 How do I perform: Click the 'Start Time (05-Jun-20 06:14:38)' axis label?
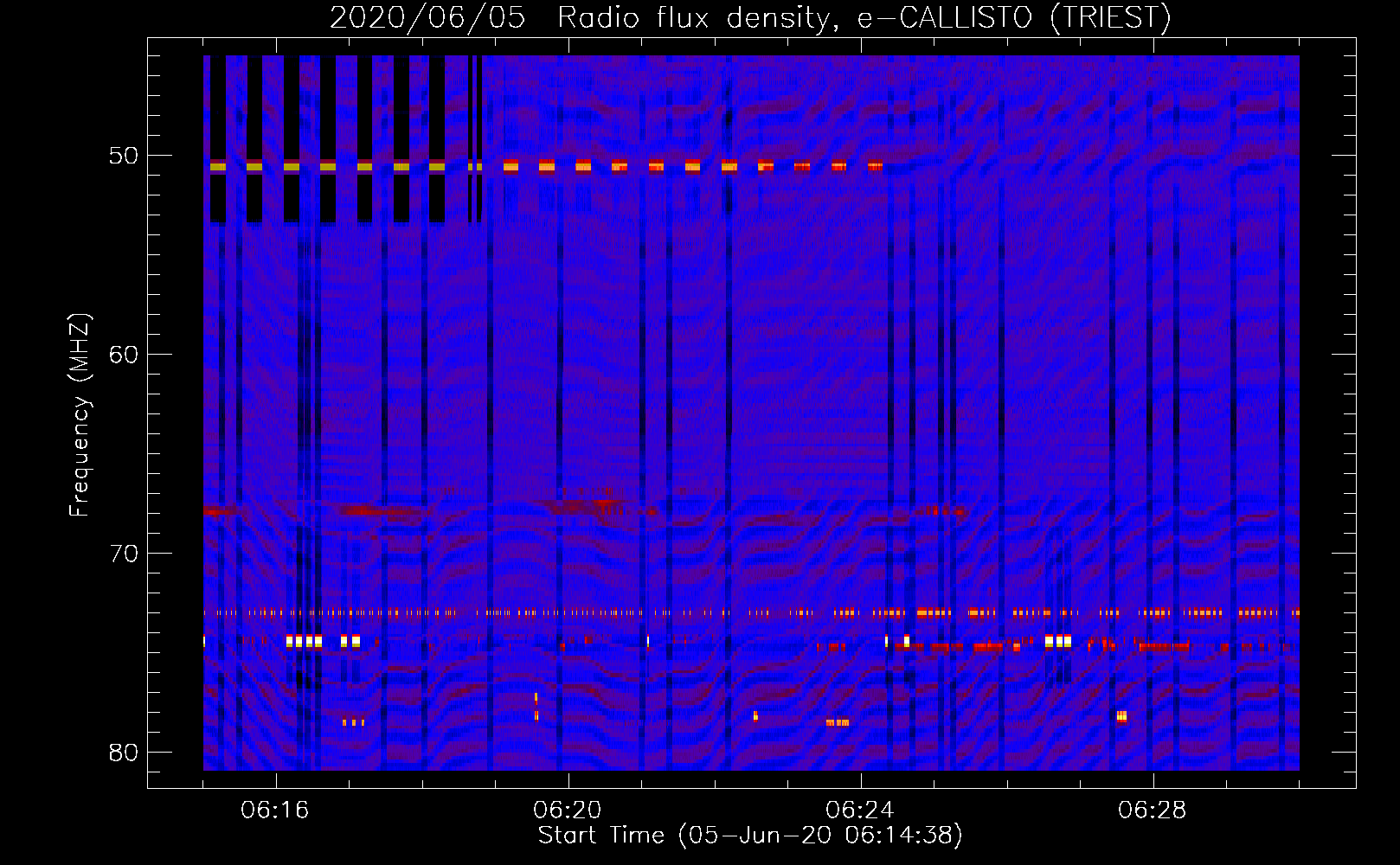(x=750, y=836)
